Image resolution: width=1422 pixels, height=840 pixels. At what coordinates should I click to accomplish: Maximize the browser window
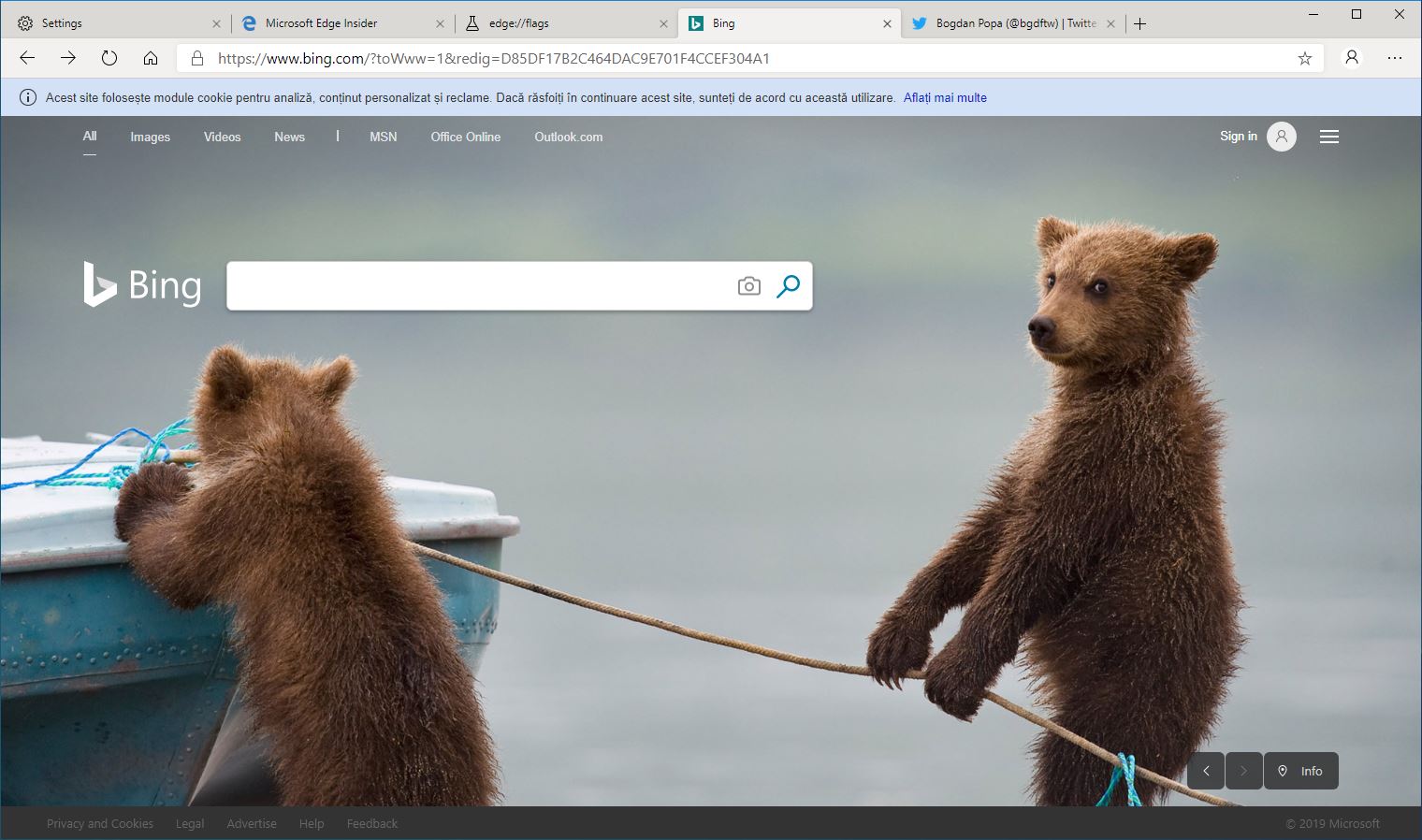tap(1357, 14)
